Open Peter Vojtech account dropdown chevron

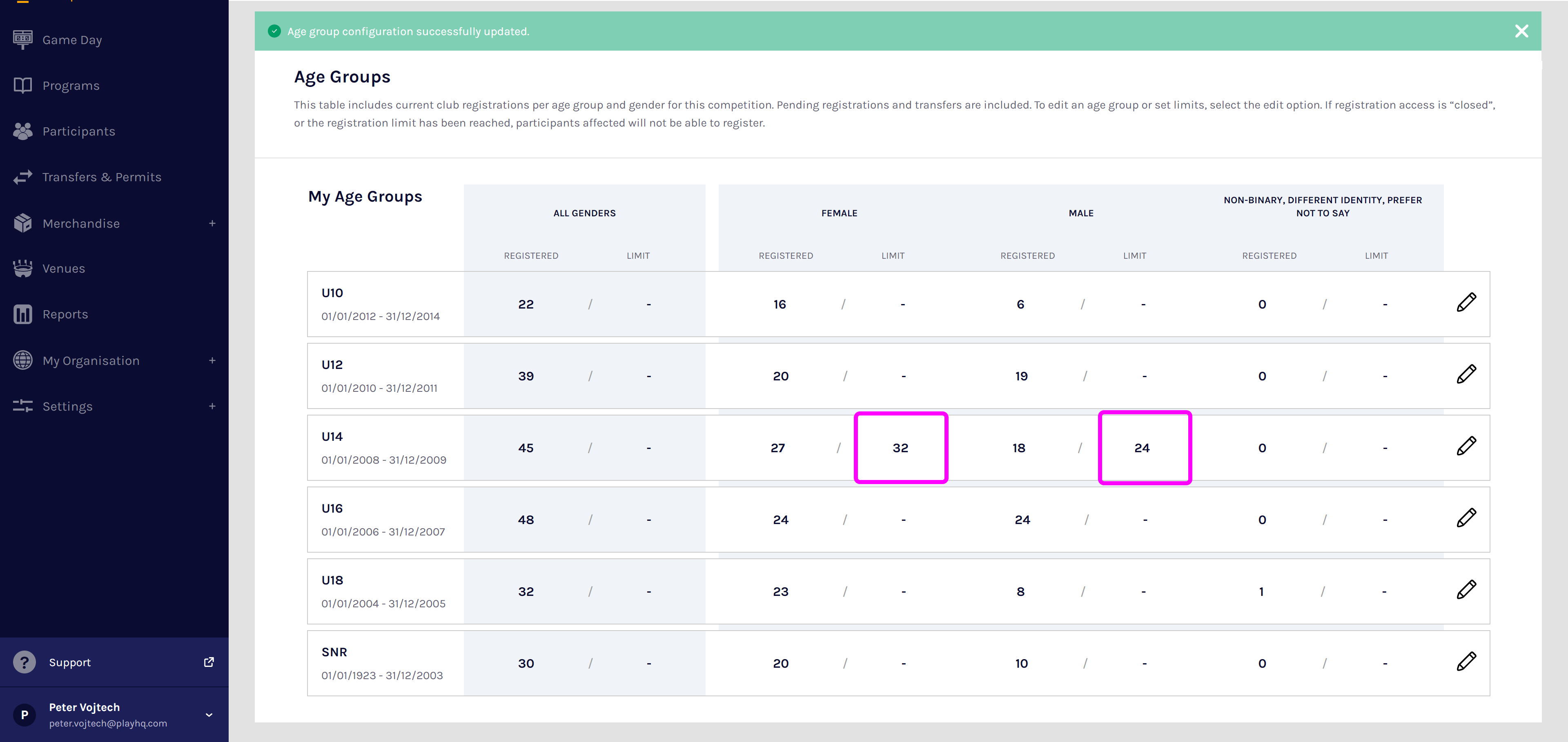coord(209,715)
